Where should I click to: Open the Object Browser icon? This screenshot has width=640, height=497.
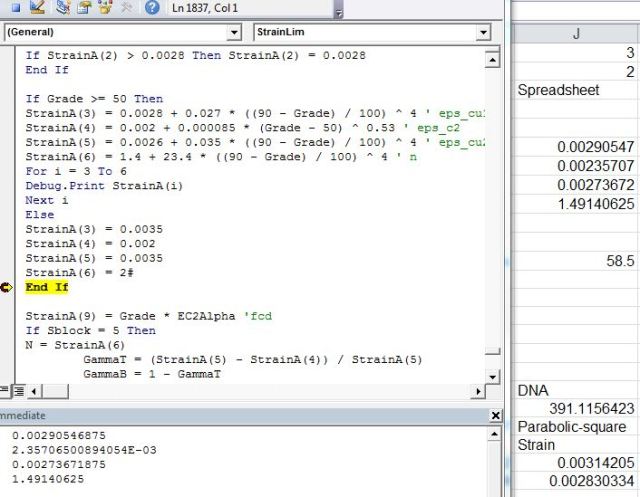pyautogui.click(x=104, y=8)
